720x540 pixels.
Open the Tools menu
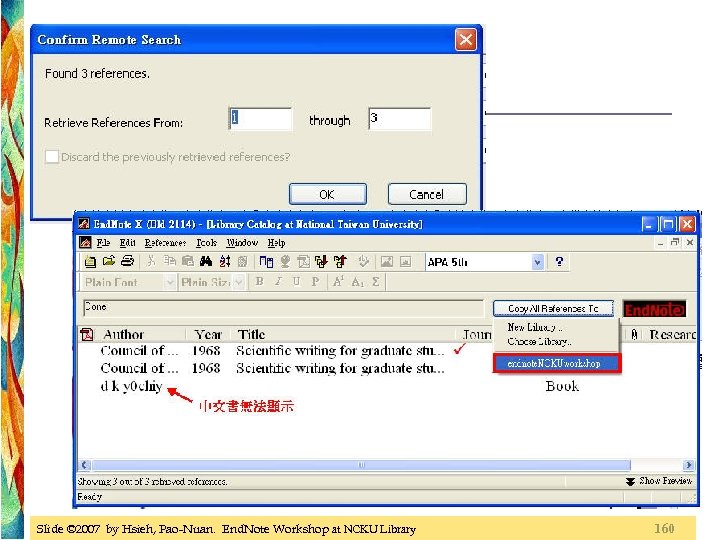coord(206,243)
